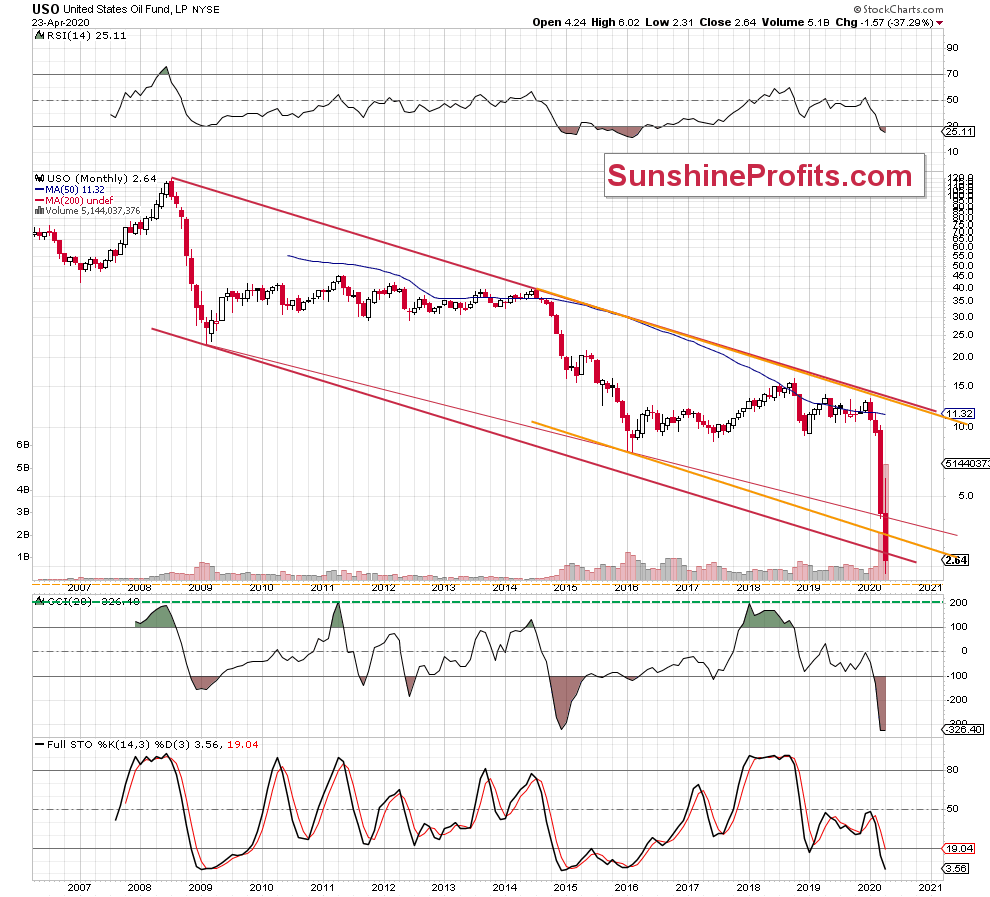Click the 23-Apr-2020 date
The width and height of the screenshot is (990, 897).
tap(59, 22)
